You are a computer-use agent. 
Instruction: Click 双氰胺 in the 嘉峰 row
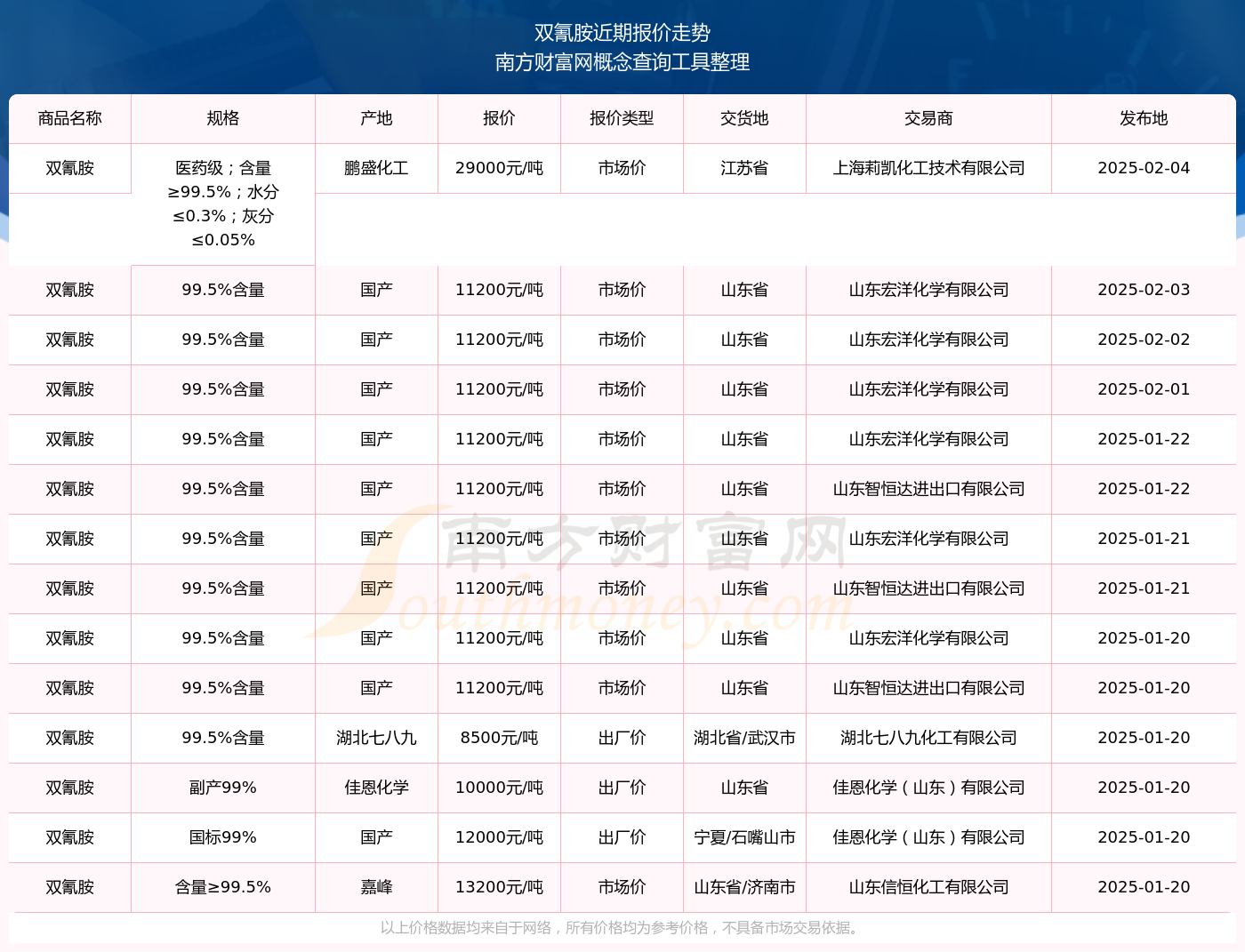point(70,887)
